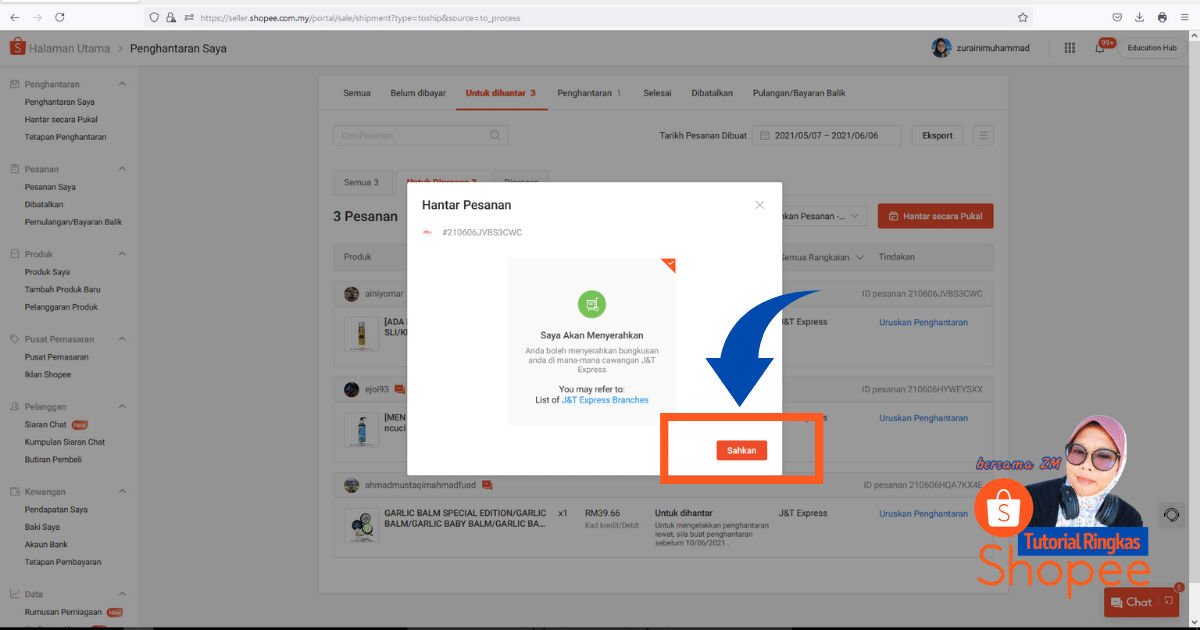
Task: Open Pesanan Saya in sidebar
Action: (x=50, y=187)
